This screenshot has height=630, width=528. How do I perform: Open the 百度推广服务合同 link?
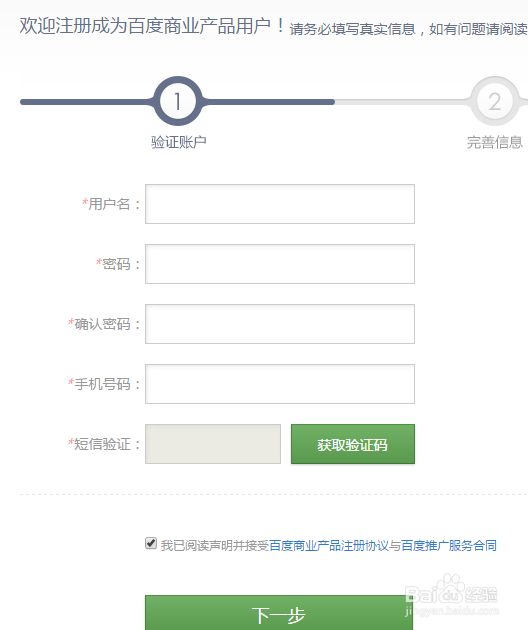(x=449, y=545)
